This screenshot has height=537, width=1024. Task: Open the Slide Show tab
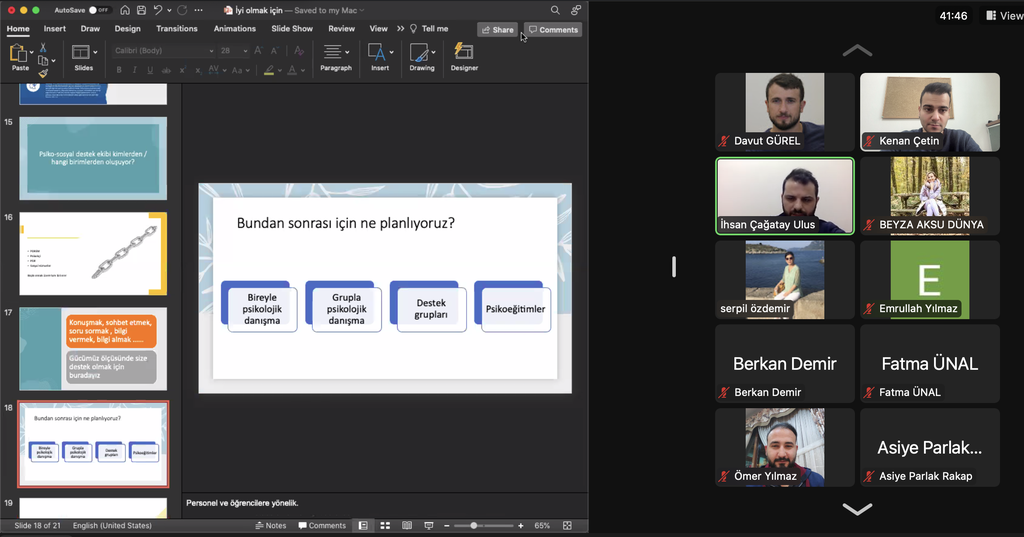(x=292, y=29)
